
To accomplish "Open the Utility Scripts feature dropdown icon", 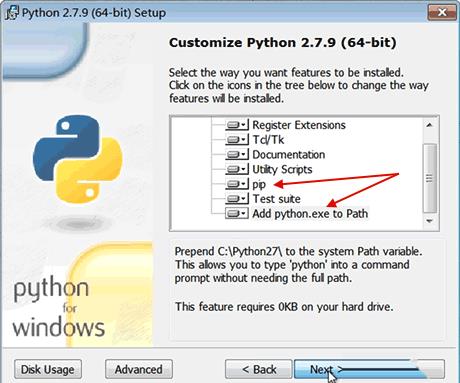I will (237, 169).
